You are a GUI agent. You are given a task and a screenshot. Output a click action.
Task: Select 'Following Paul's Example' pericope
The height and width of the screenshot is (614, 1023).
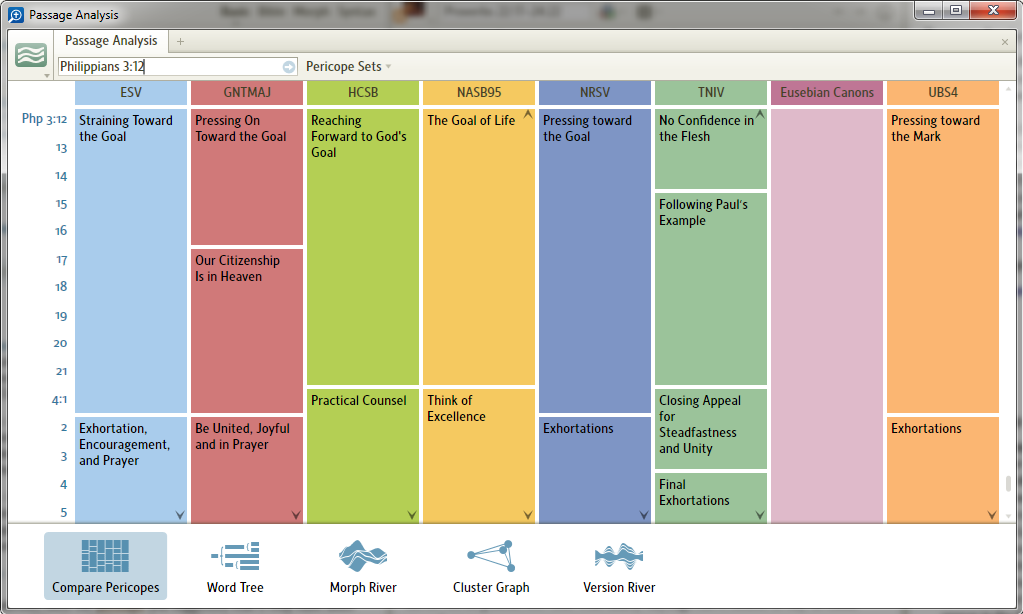coord(711,288)
